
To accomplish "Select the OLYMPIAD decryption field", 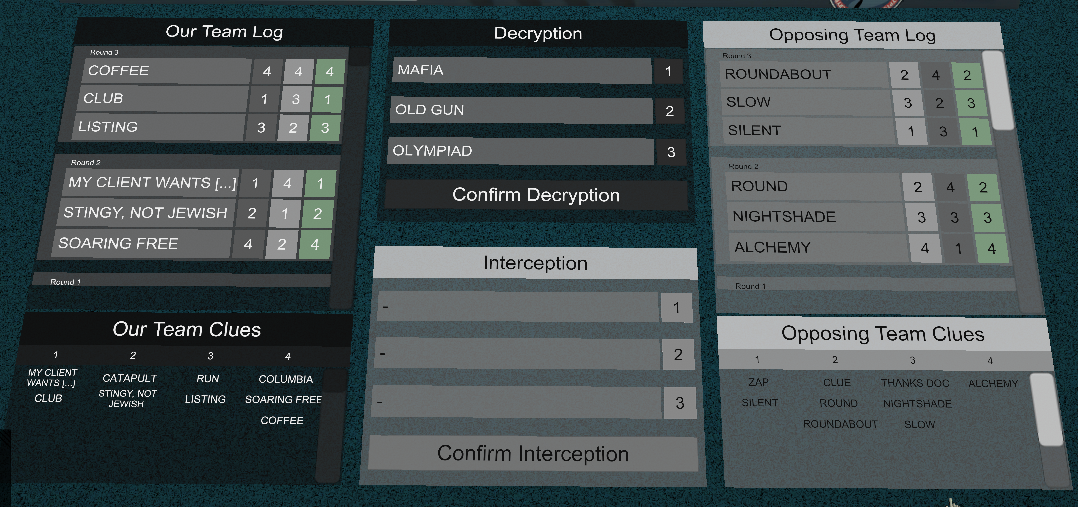I will click(520, 151).
